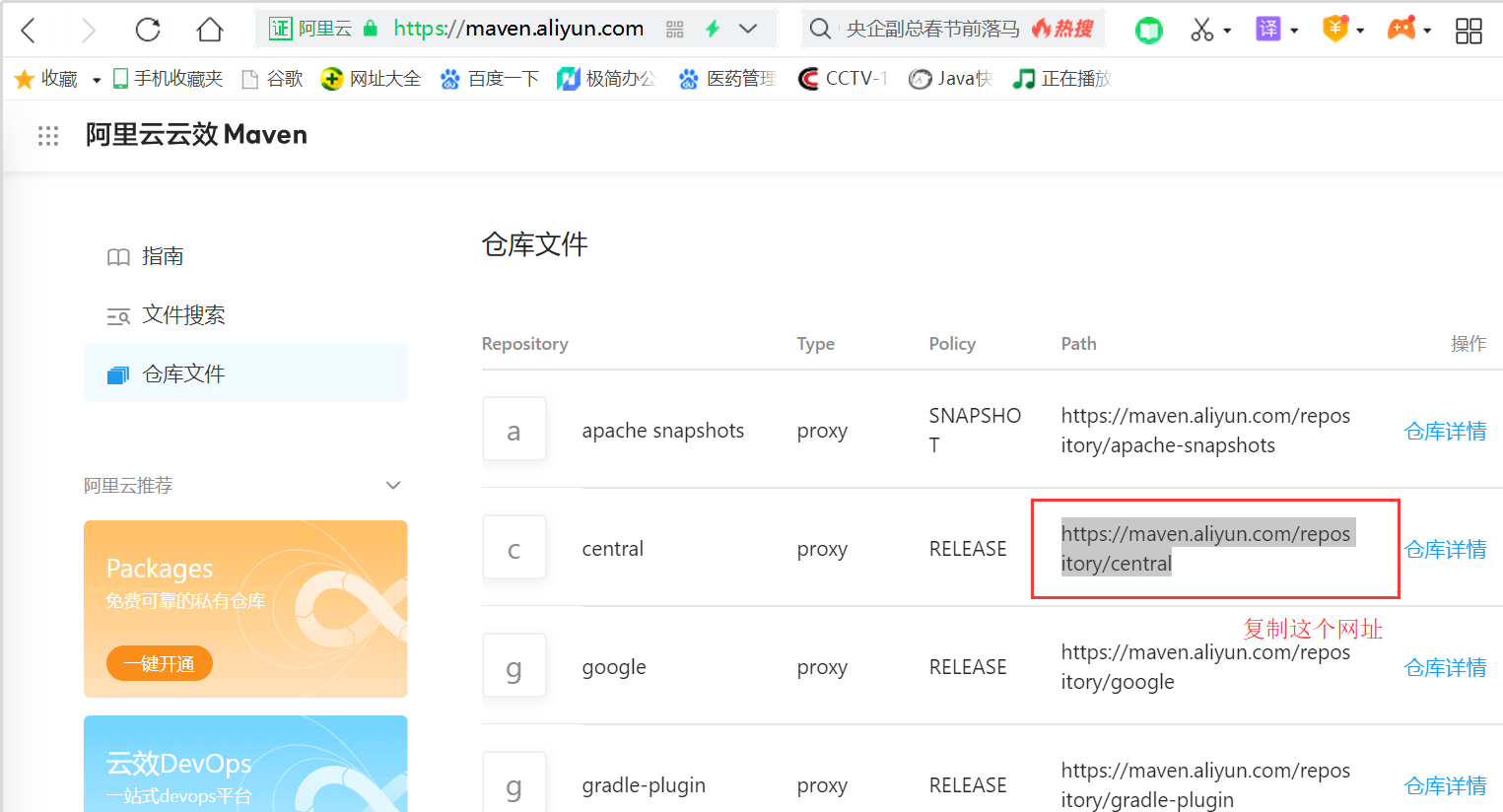Open the green reading-mode extension icon
The image size is (1503, 812).
[1149, 30]
